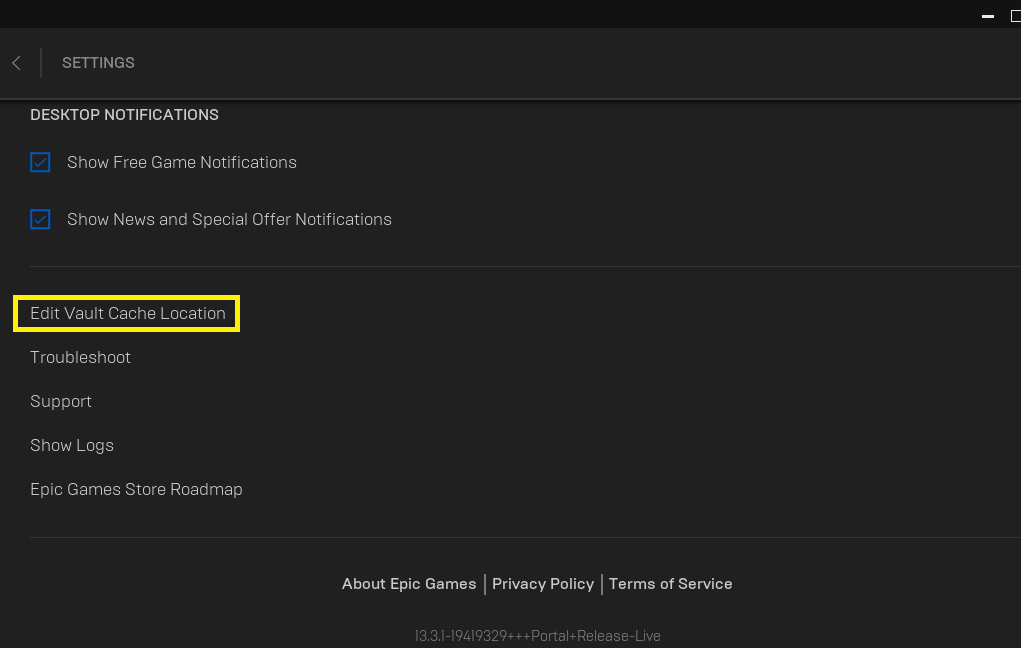Open Edit Vault Cache Location
This screenshot has height=648, width=1021.
tap(128, 313)
